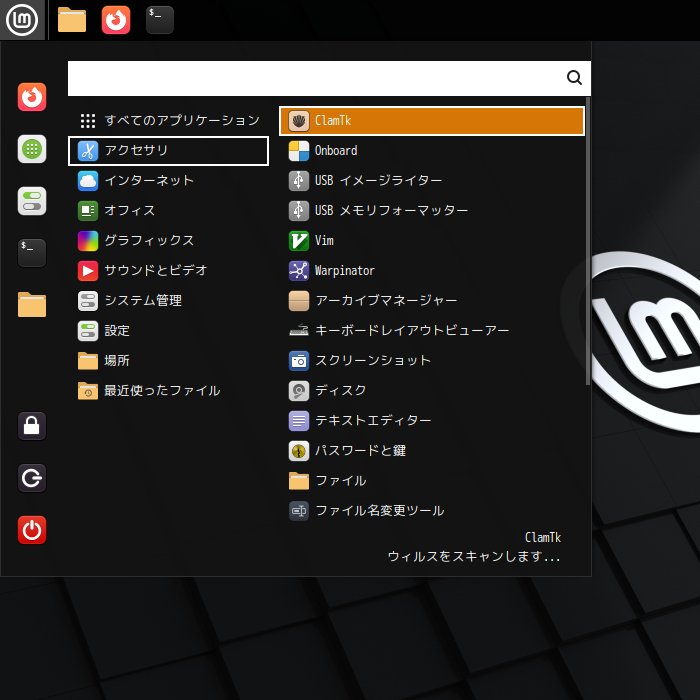Click the red power off icon
The width and height of the screenshot is (700, 700).
point(32,530)
